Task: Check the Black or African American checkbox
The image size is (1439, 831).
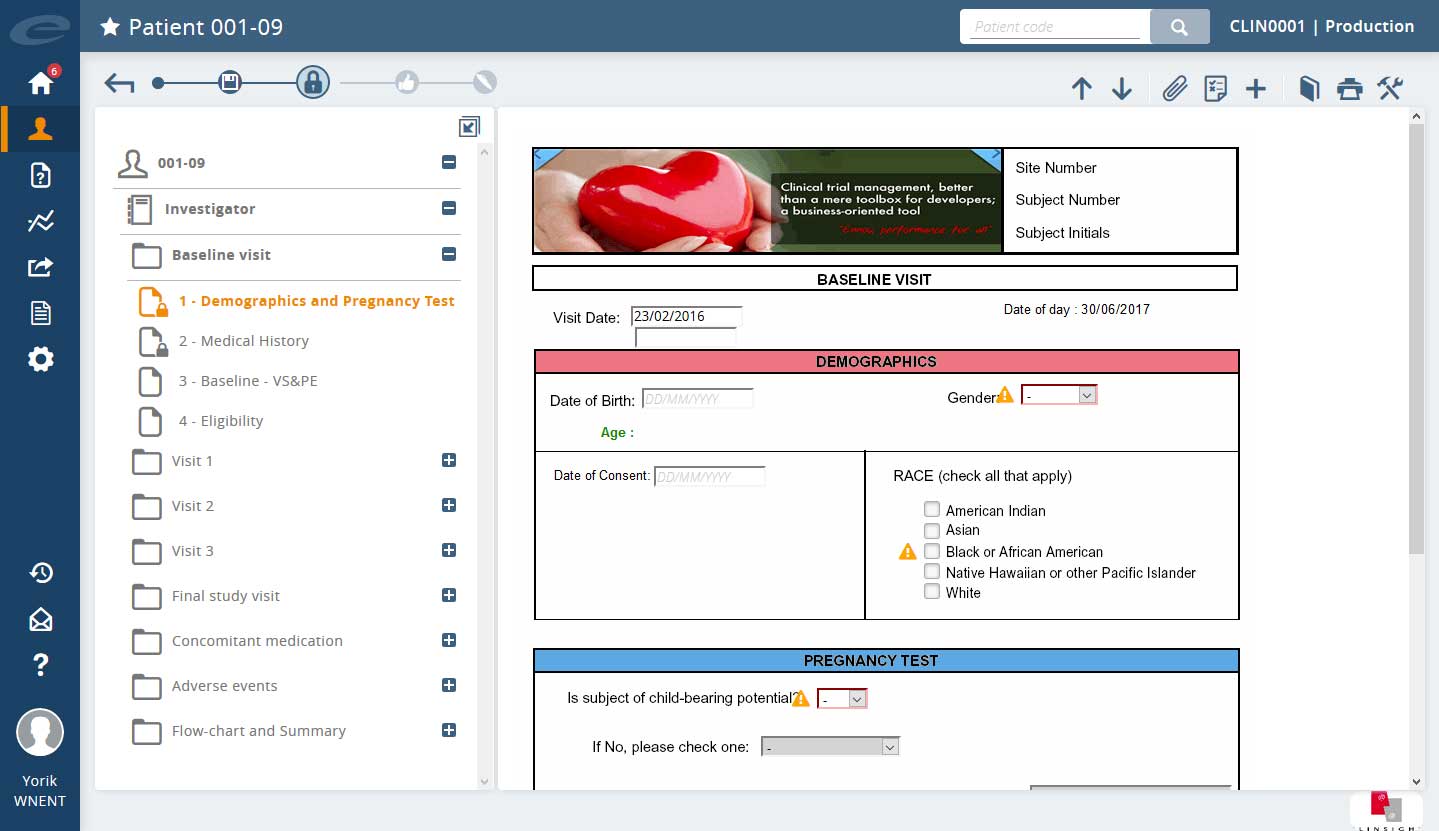Action: click(932, 551)
